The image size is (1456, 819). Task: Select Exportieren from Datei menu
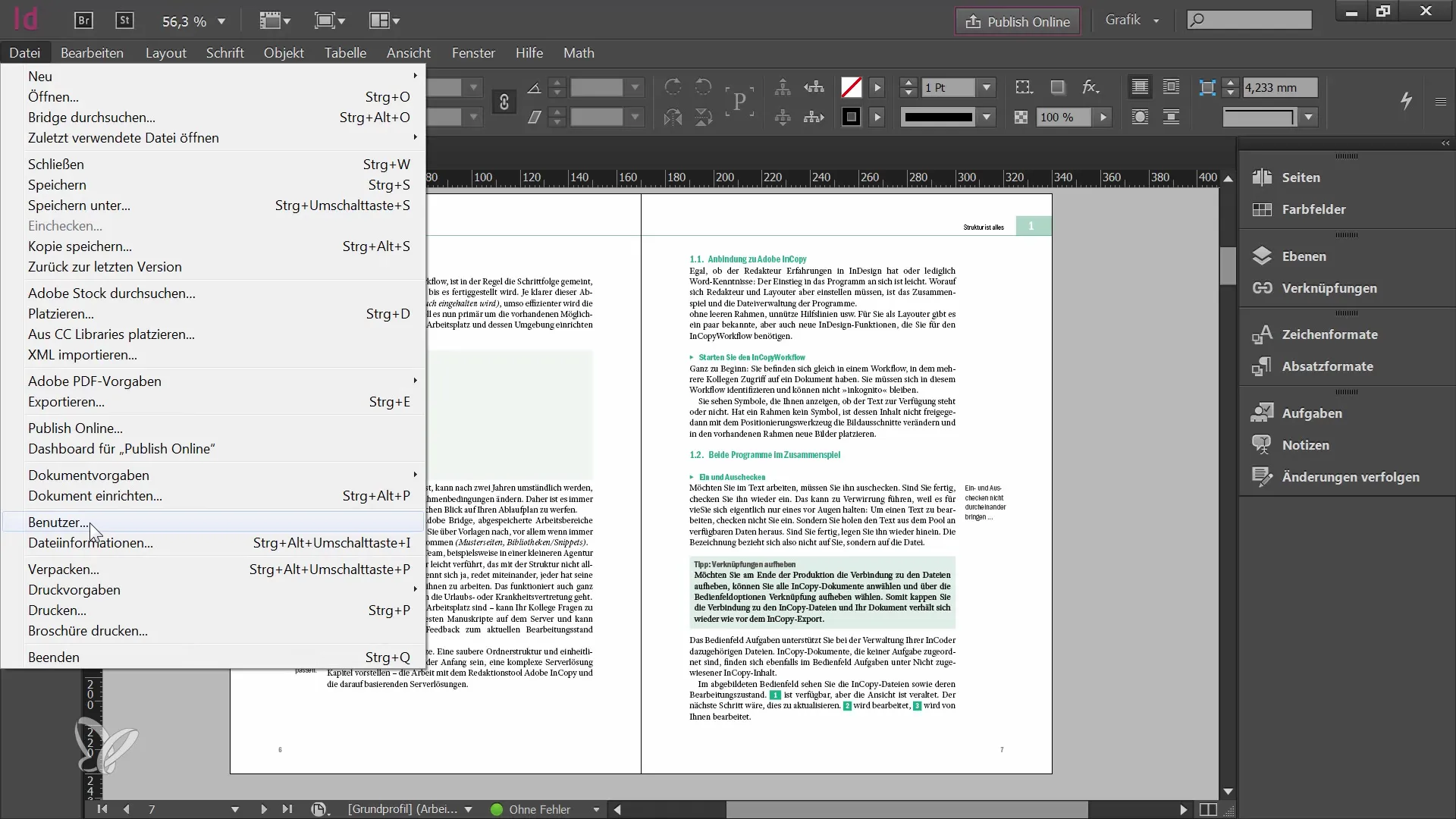pyautogui.click(x=67, y=401)
